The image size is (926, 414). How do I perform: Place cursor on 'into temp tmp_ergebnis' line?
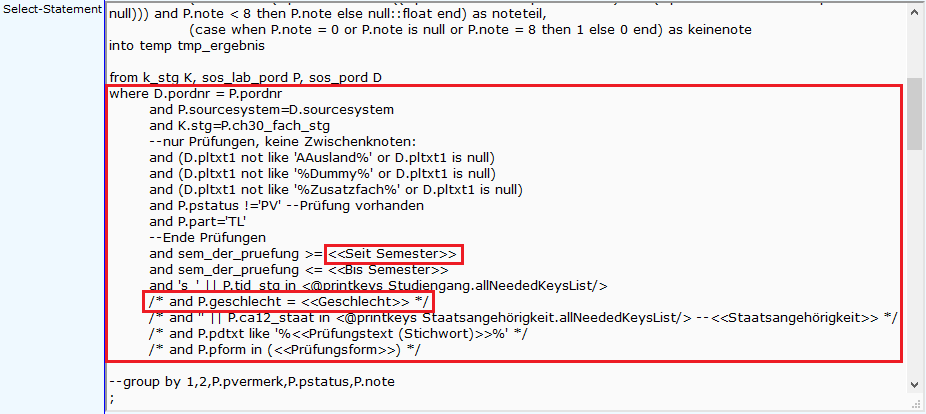(187, 45)
